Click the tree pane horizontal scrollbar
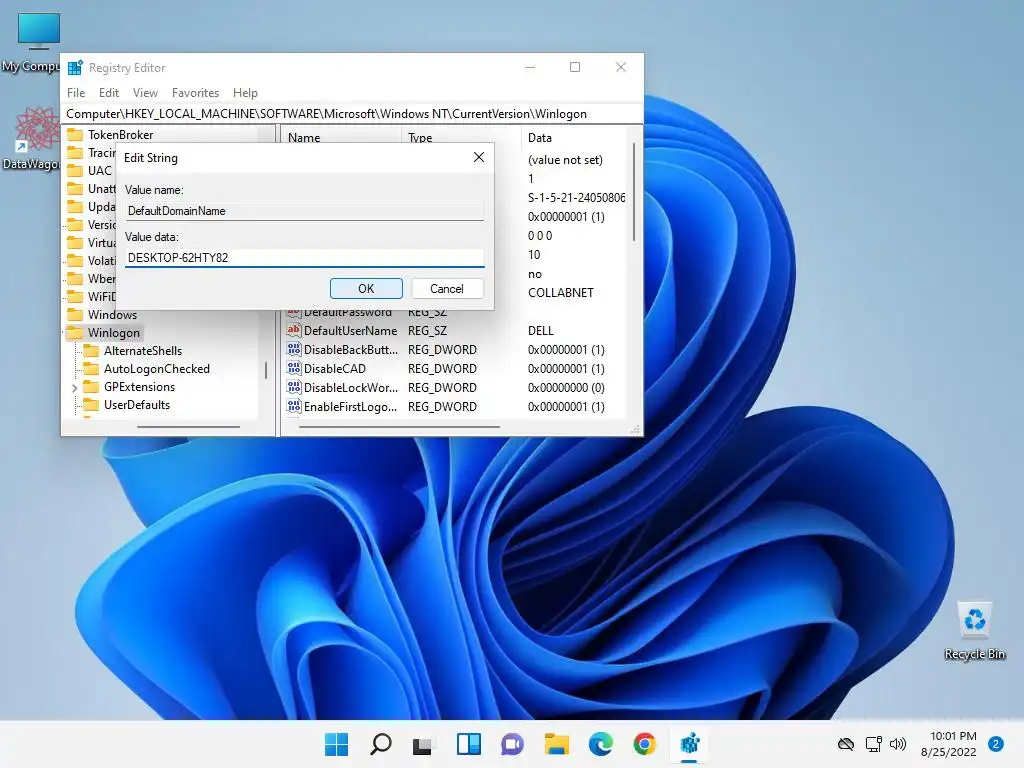This screenshot has width=1024, height=768. 188,427
